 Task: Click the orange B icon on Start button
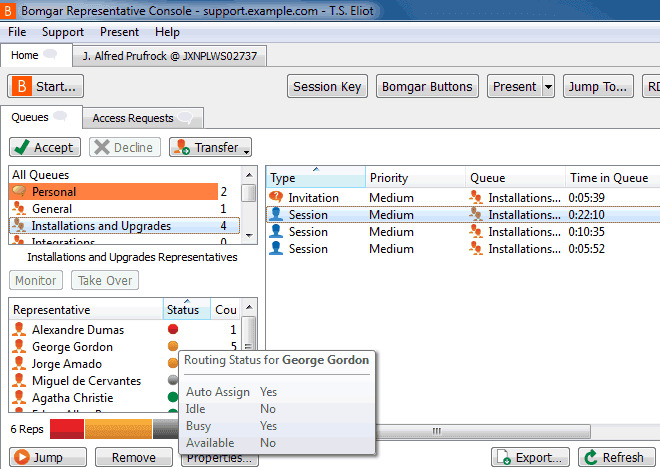pos(21,86)
